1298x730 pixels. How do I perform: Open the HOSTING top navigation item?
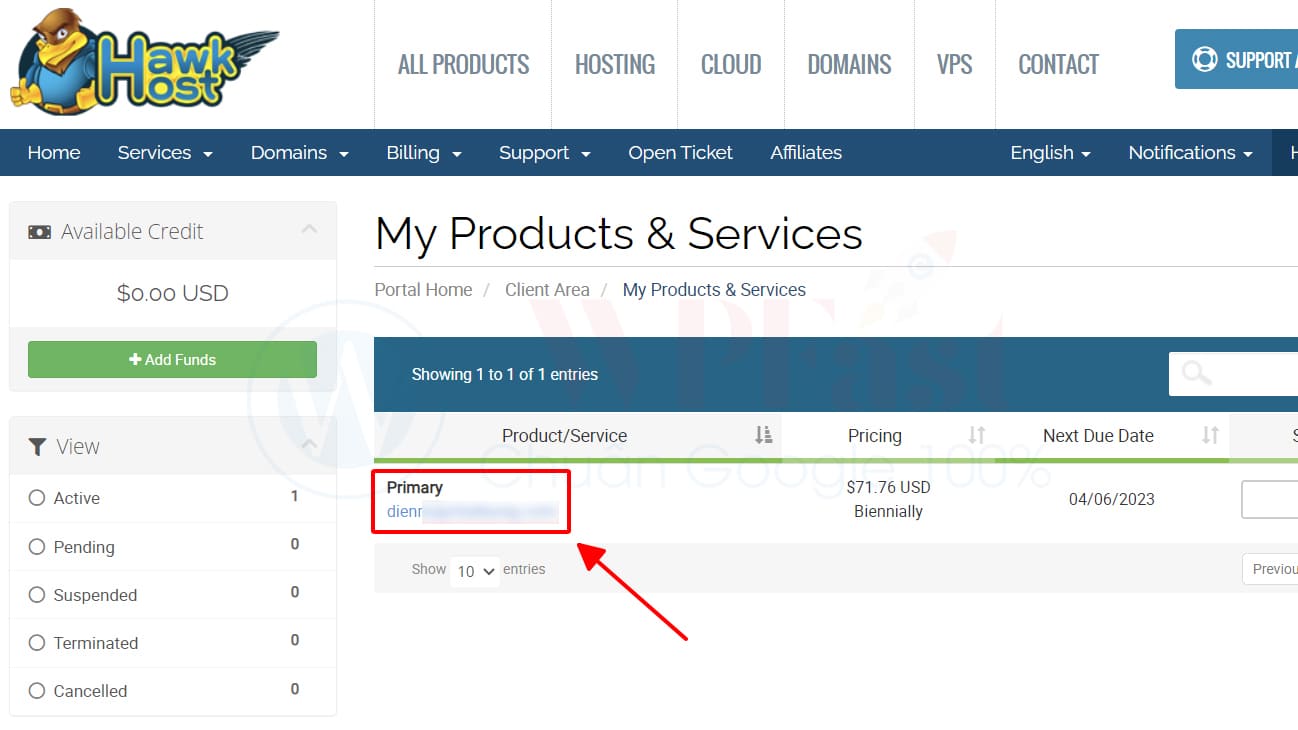pos(614,65)
